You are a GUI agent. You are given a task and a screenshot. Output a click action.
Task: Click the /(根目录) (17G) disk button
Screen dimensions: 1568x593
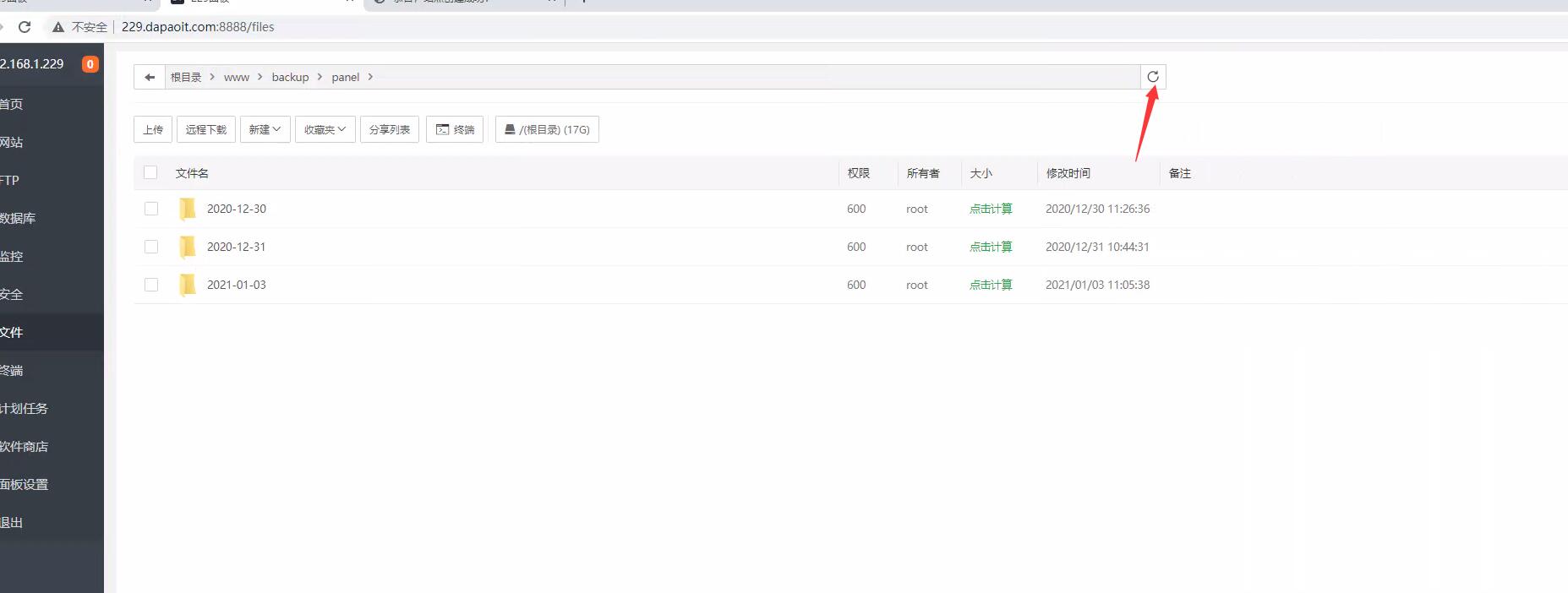[547, 129]
